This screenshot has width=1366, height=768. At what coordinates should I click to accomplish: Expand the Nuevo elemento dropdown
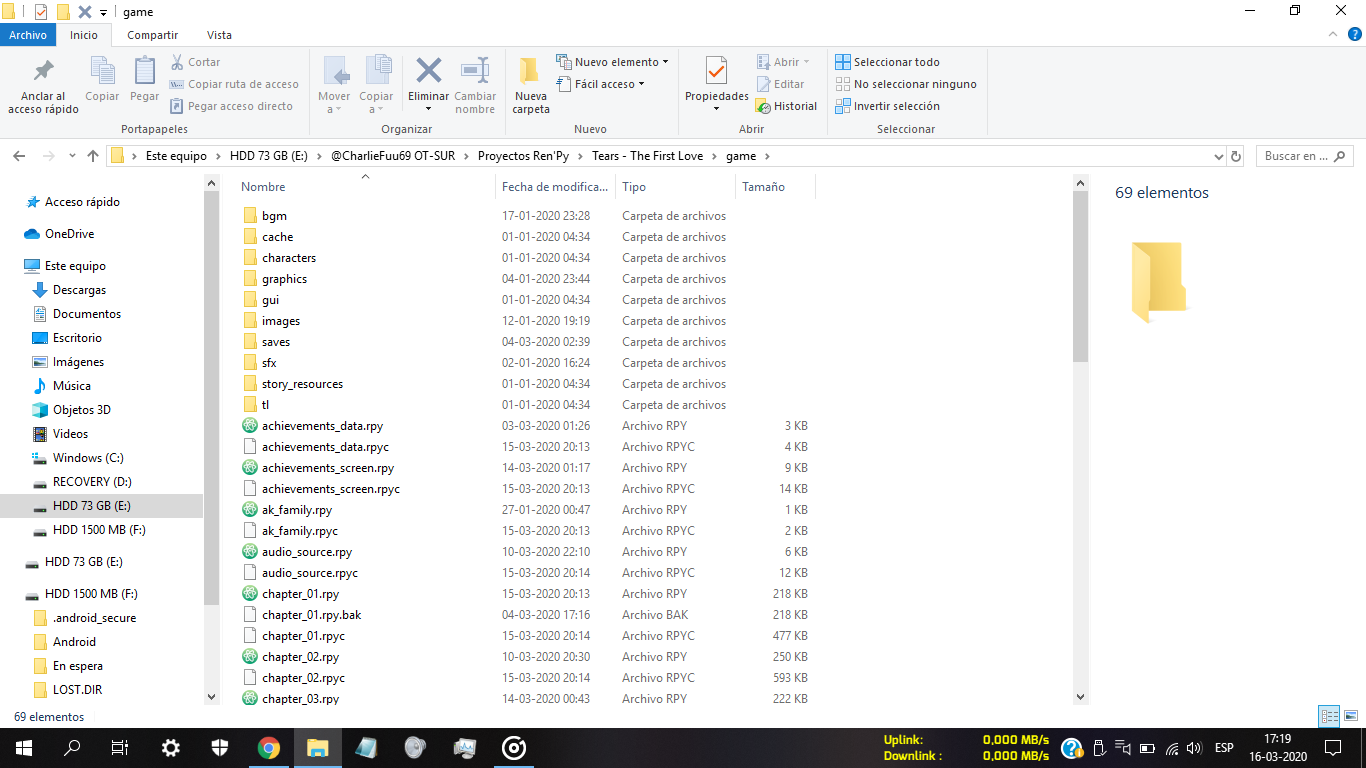tap(613, 62)
